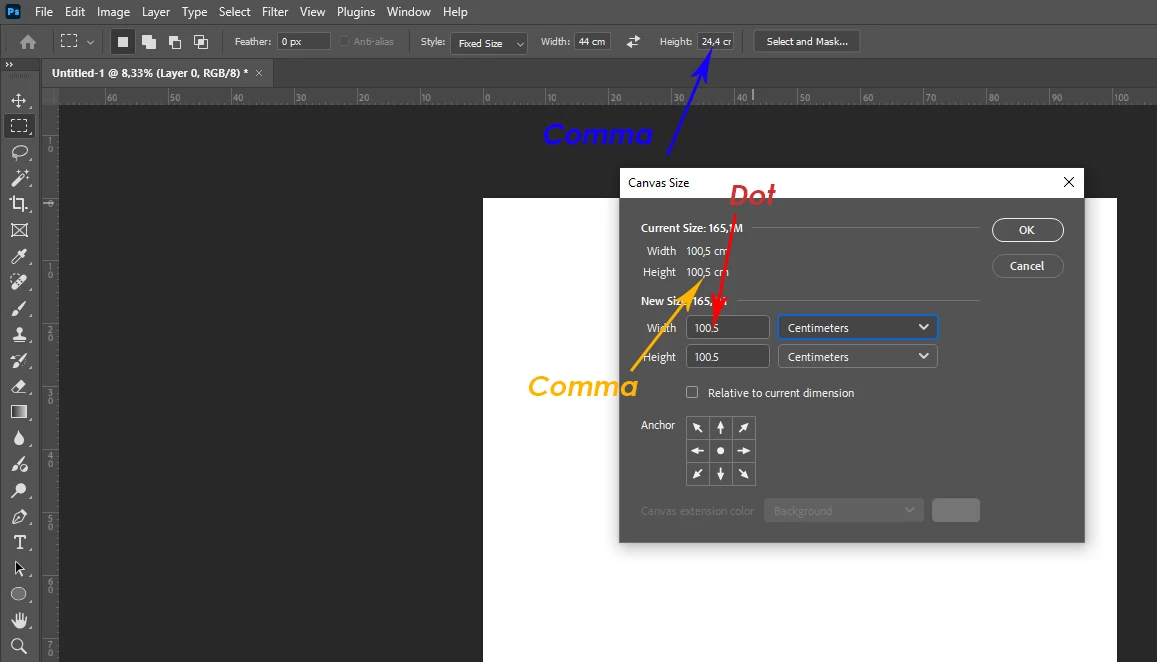Select the Horizontal Type tool

click(19, 542)
